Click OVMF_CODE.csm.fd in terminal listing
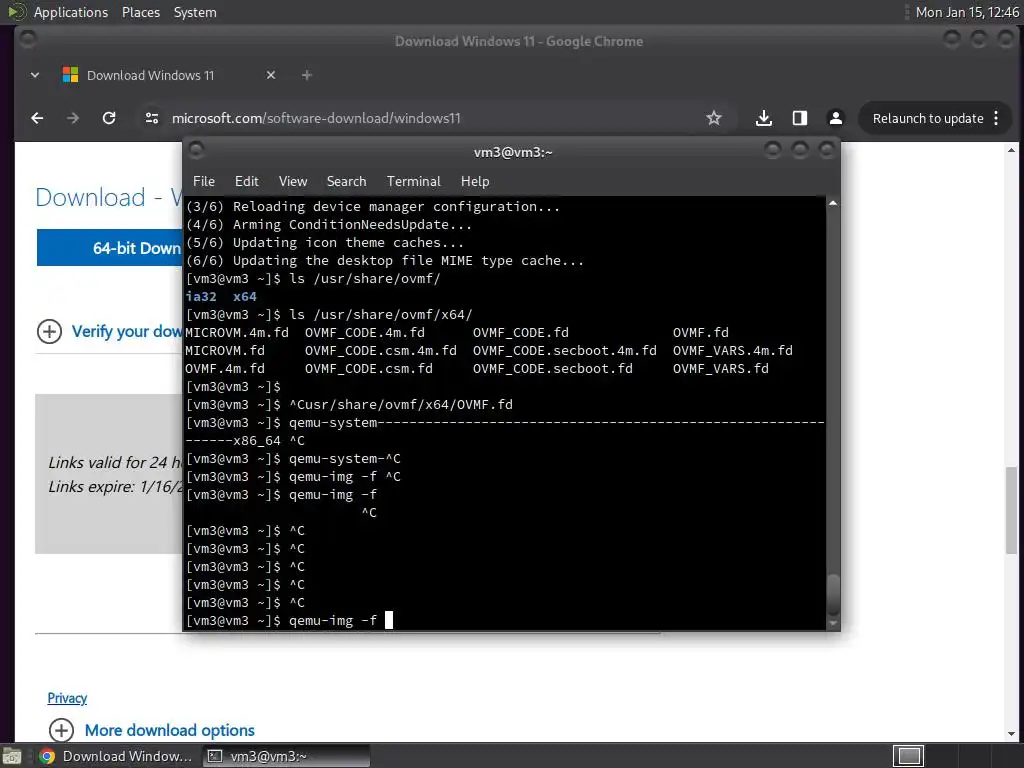The height and width of the screenshot is (768, 1024). [368, 368]
